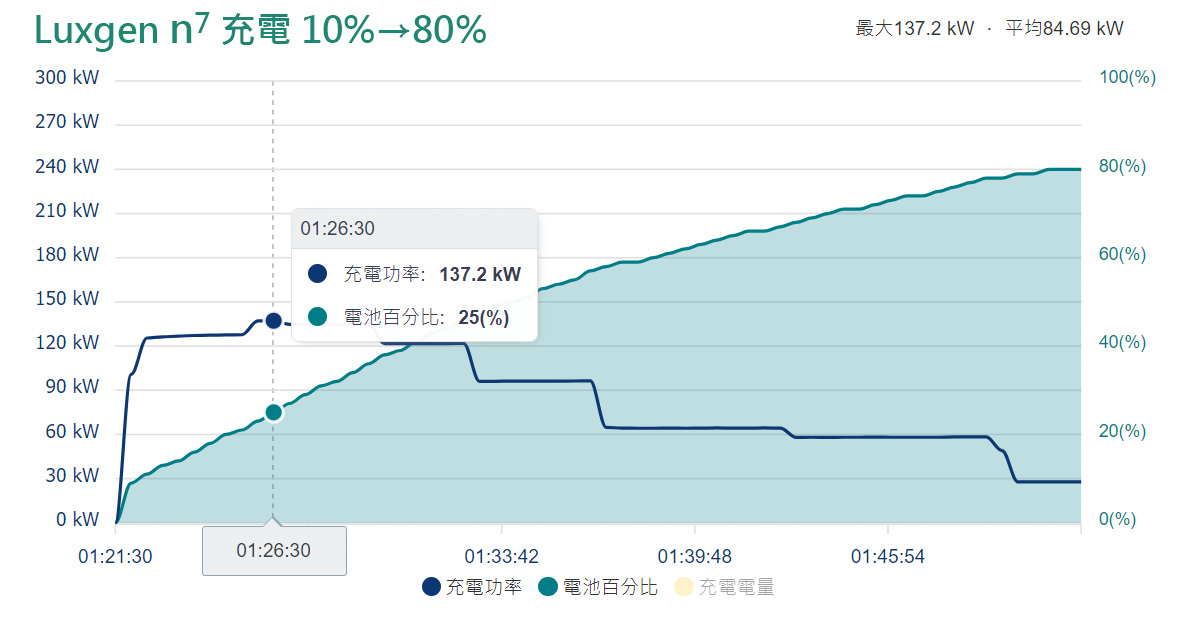The width and height of the screenshot is (1180, 620).
Task: Click the 01:45:54 time axis label
Action: [x=888, y=556]
